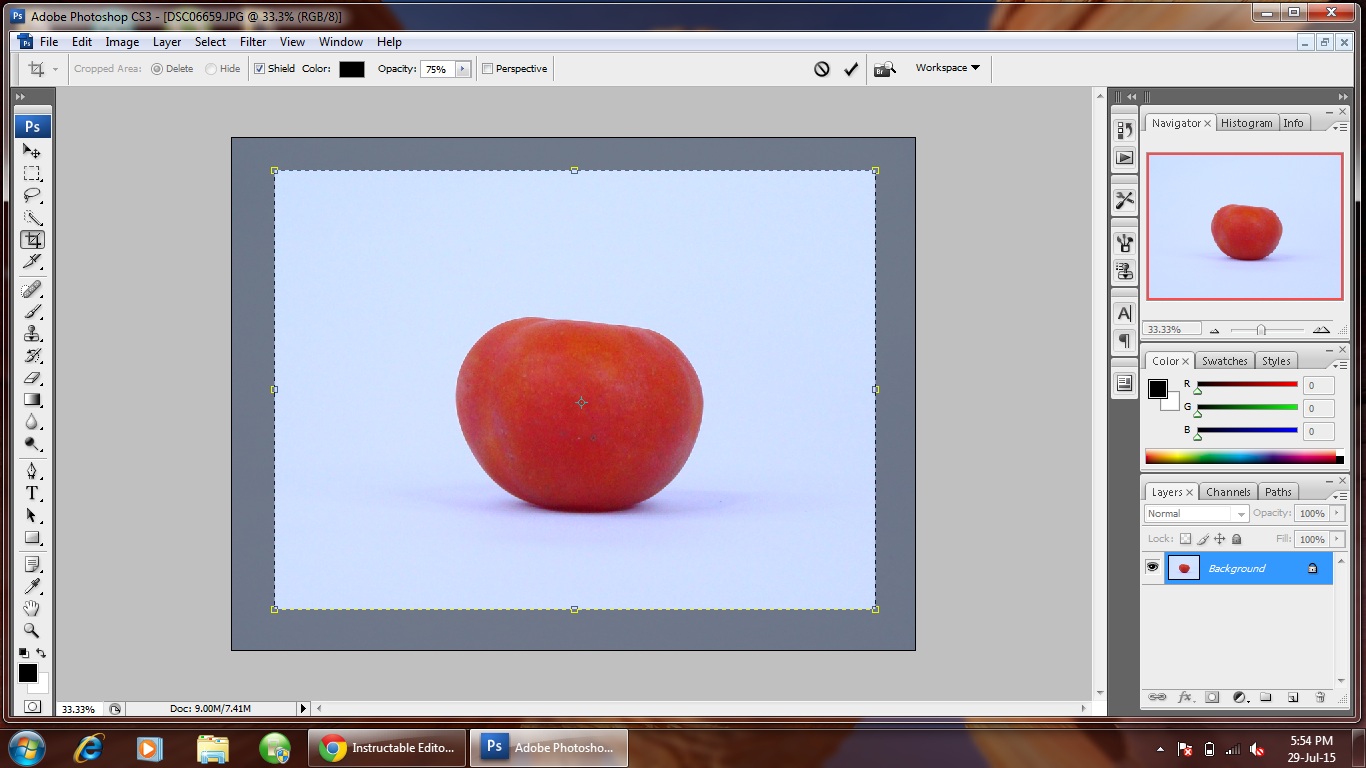This screenshot has height=768, width=1366.
Task: Open the Color panel options menu
Action: 1338,364
